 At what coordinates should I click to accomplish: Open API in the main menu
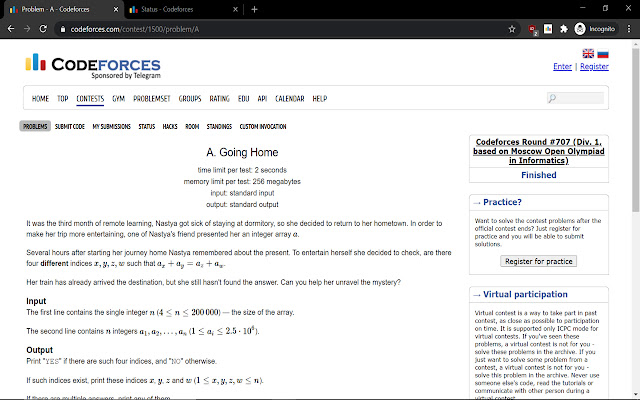(x=262, y=98)
